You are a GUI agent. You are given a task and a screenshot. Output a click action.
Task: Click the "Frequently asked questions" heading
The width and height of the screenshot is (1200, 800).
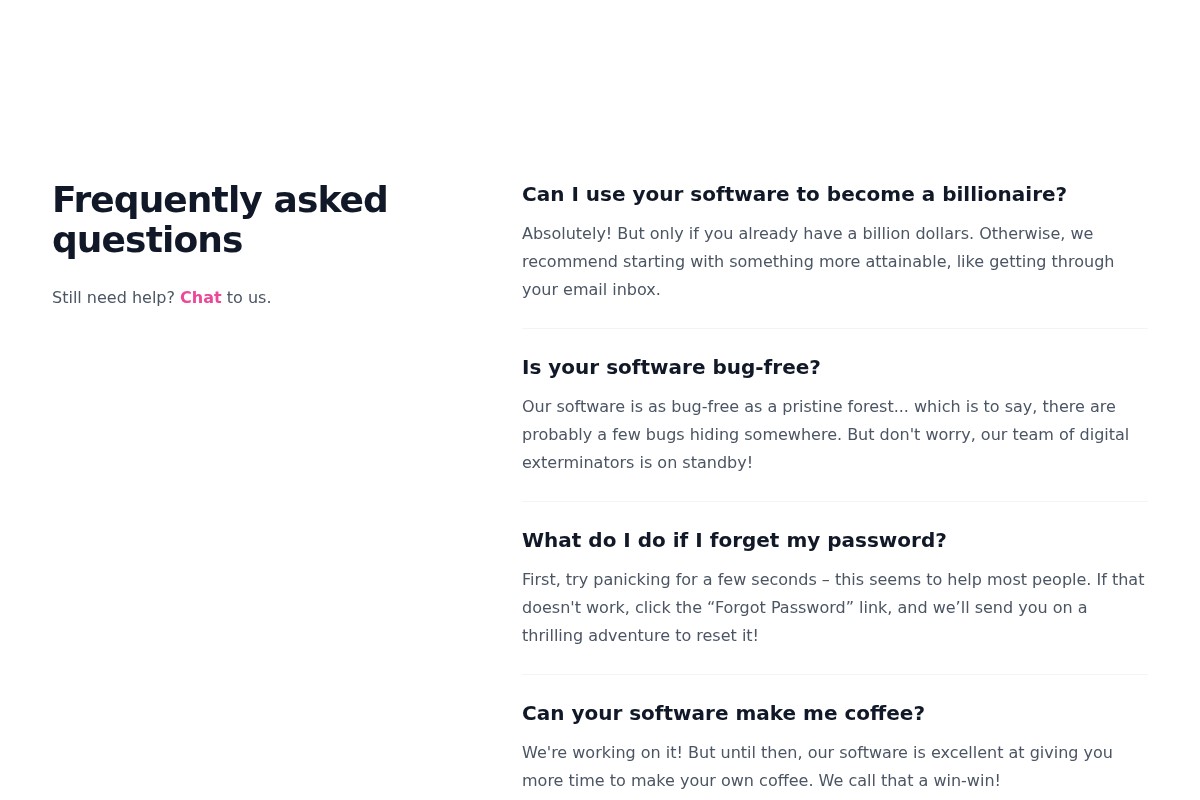click(x=220, y=220)
